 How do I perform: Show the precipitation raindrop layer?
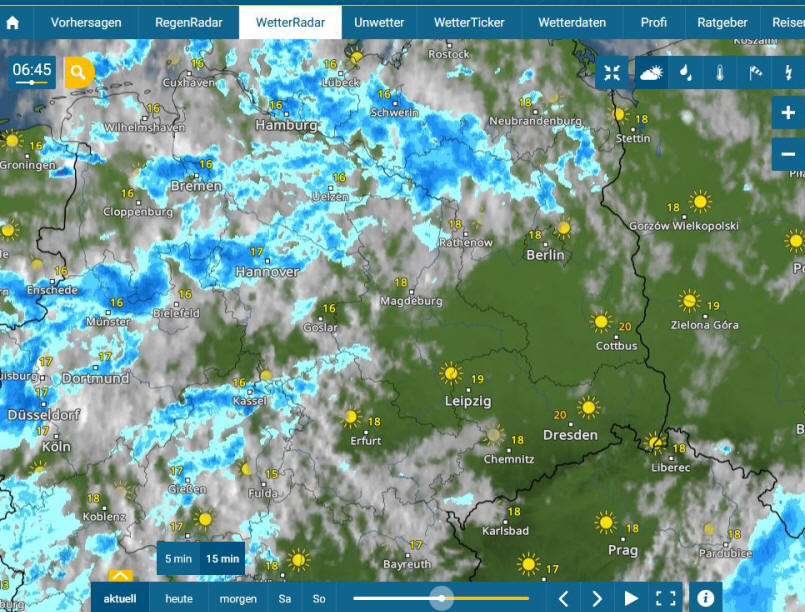[x=685, y=72]
